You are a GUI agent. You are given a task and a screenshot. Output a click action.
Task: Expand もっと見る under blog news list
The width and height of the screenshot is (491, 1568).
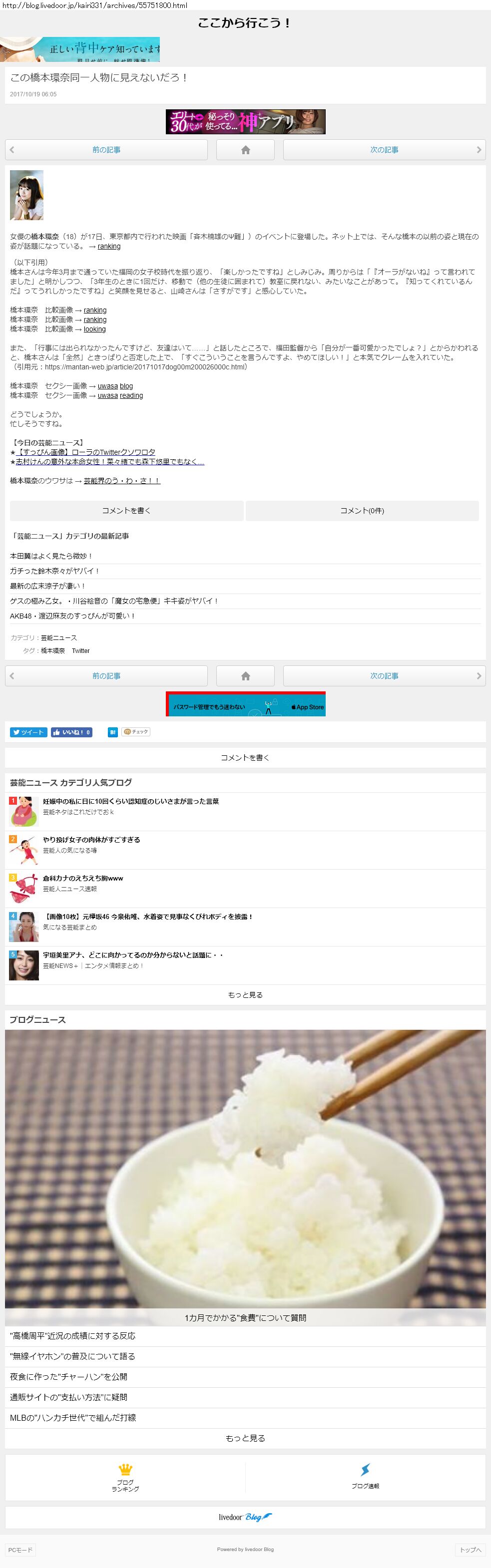coord(245,1438)
